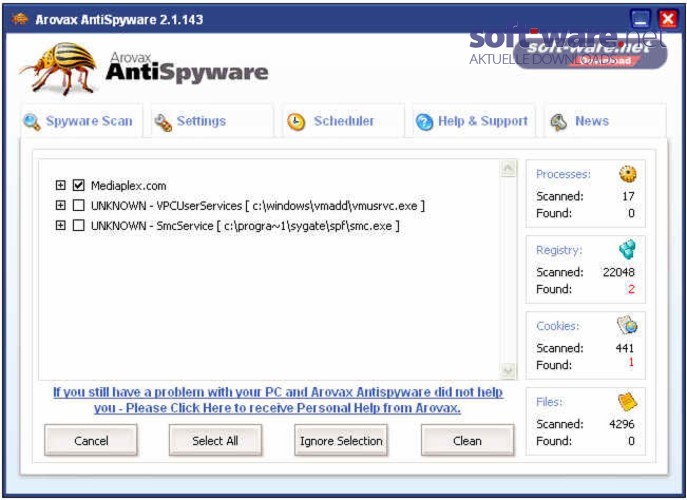Uncheck the Mediaplex.com checkbox
The image size is (687, 500).
(x=78, y=185)
